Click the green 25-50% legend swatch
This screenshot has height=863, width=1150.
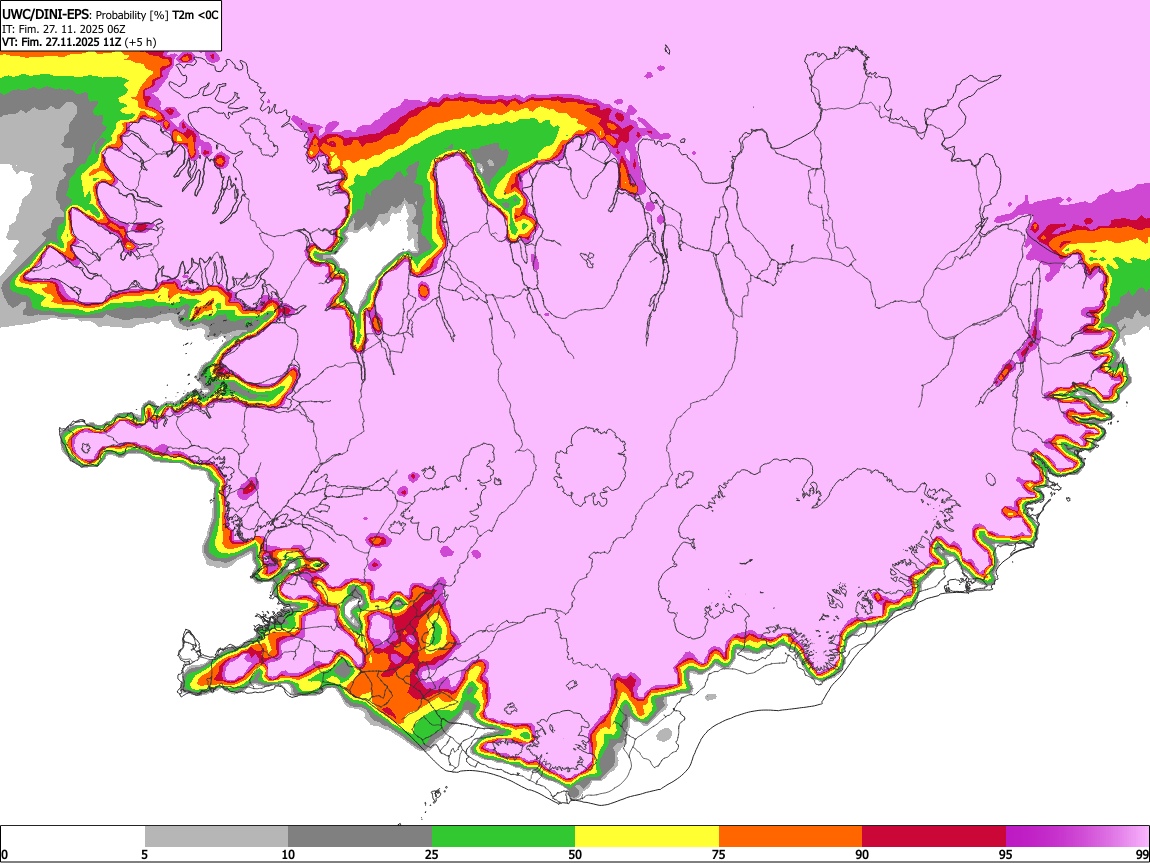[503, 837]
